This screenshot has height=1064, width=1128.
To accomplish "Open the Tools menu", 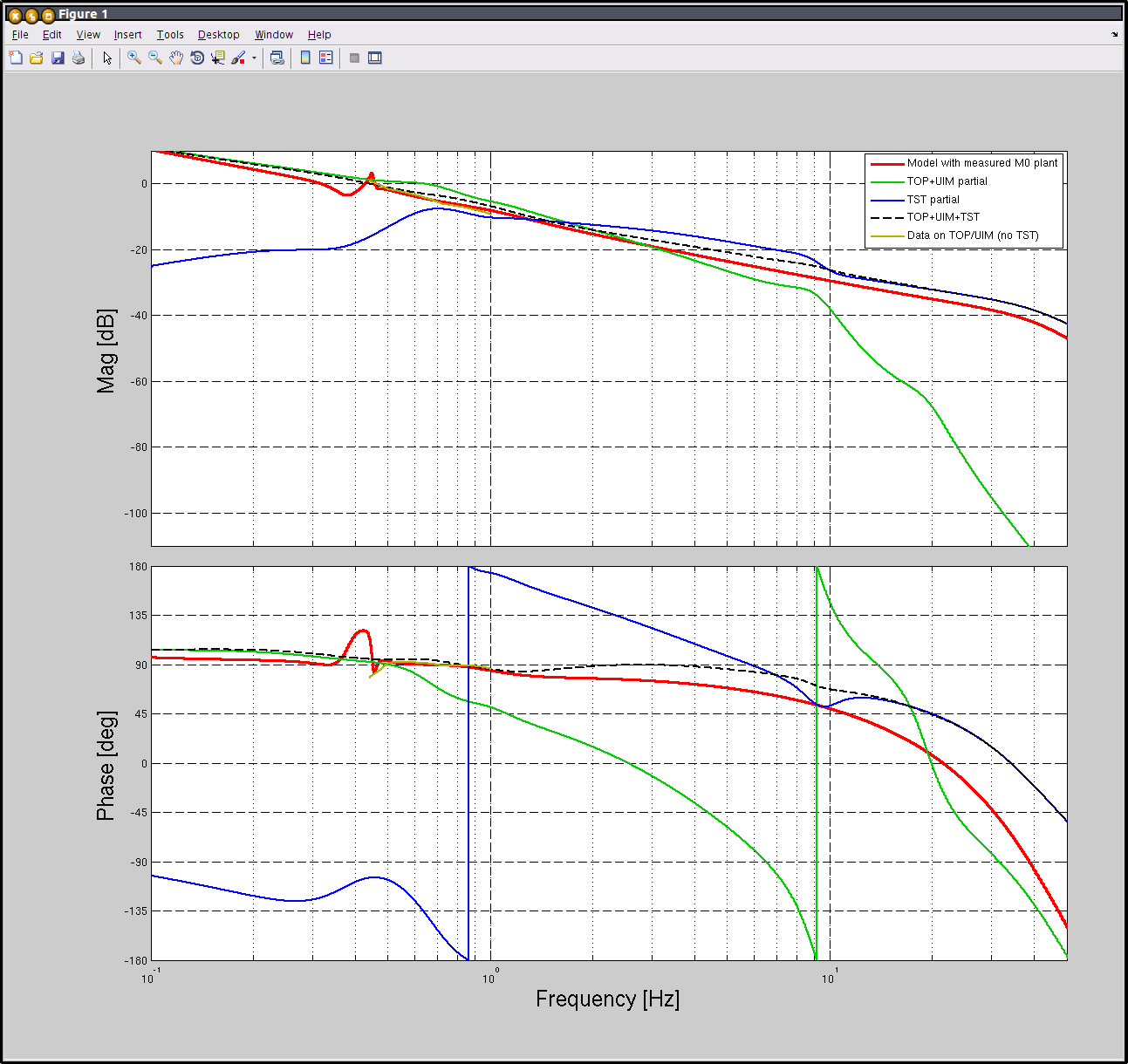I will (x=170, y=35).
